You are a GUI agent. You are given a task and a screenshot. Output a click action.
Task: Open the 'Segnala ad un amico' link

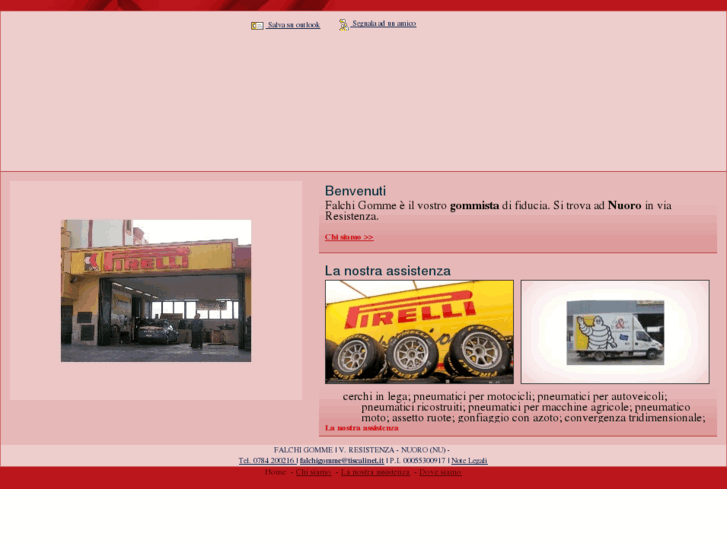click(x=384, y=24)
